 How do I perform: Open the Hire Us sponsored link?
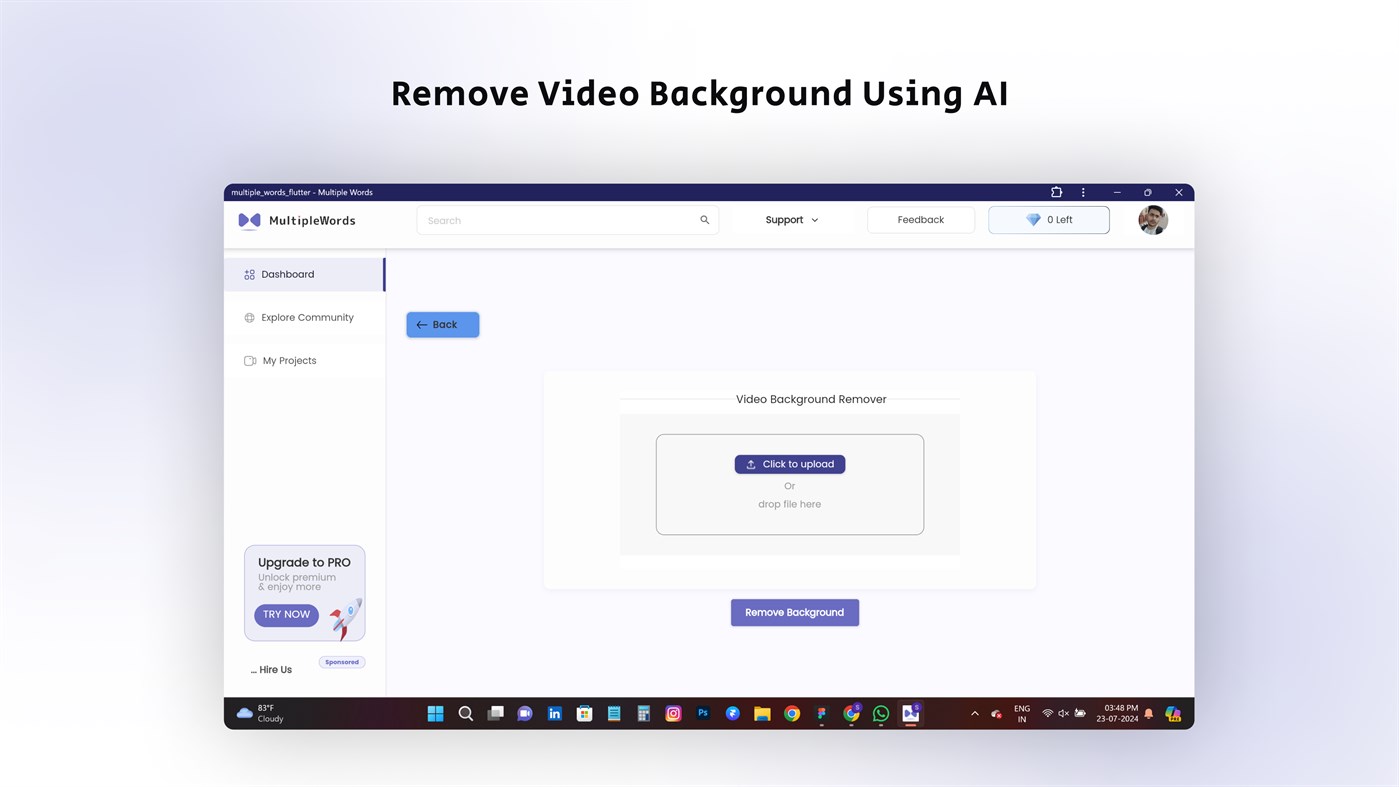(271, 668)
